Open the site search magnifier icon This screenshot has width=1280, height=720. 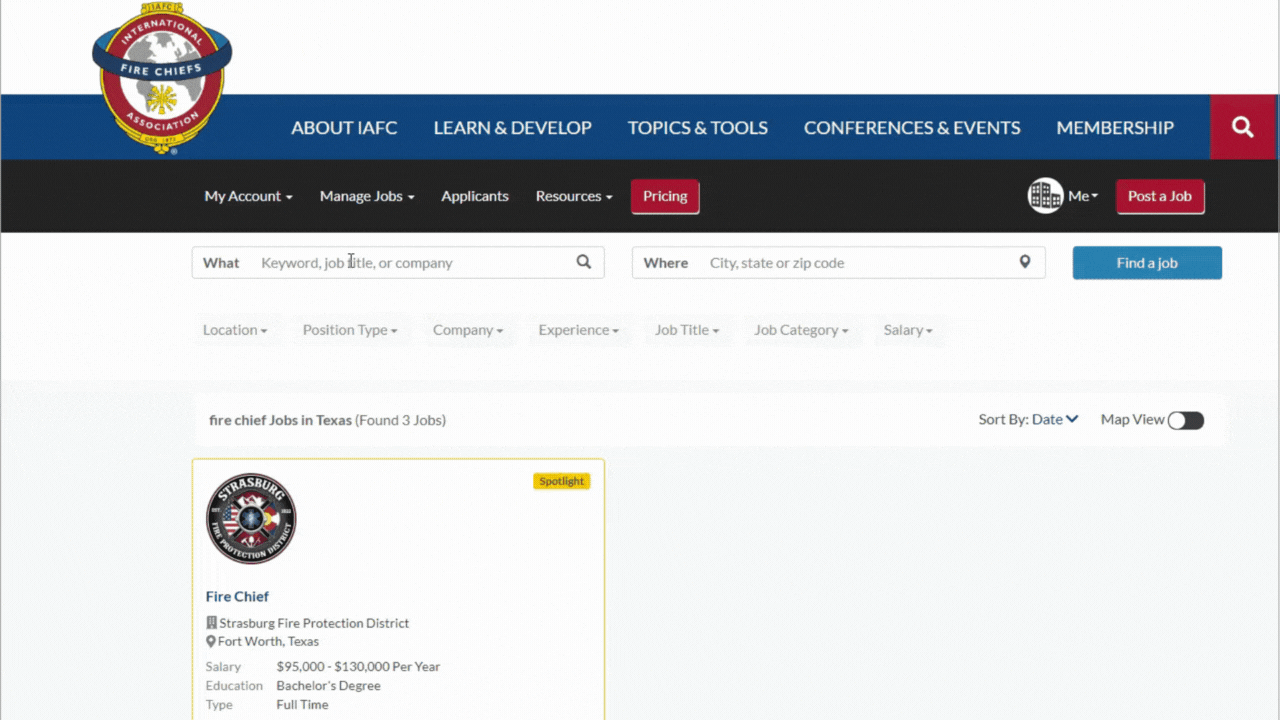(1243, 127)
